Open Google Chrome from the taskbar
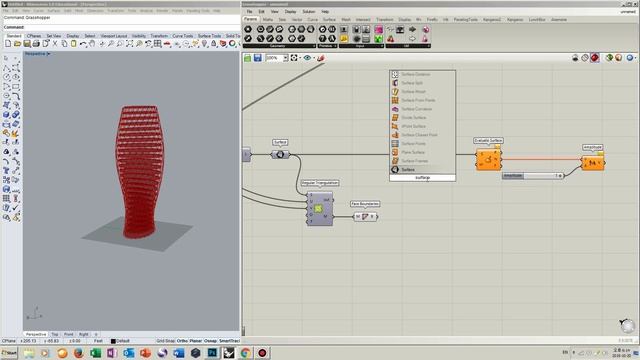The width and height of the screenshot is (640, 360). coord(246,353)
